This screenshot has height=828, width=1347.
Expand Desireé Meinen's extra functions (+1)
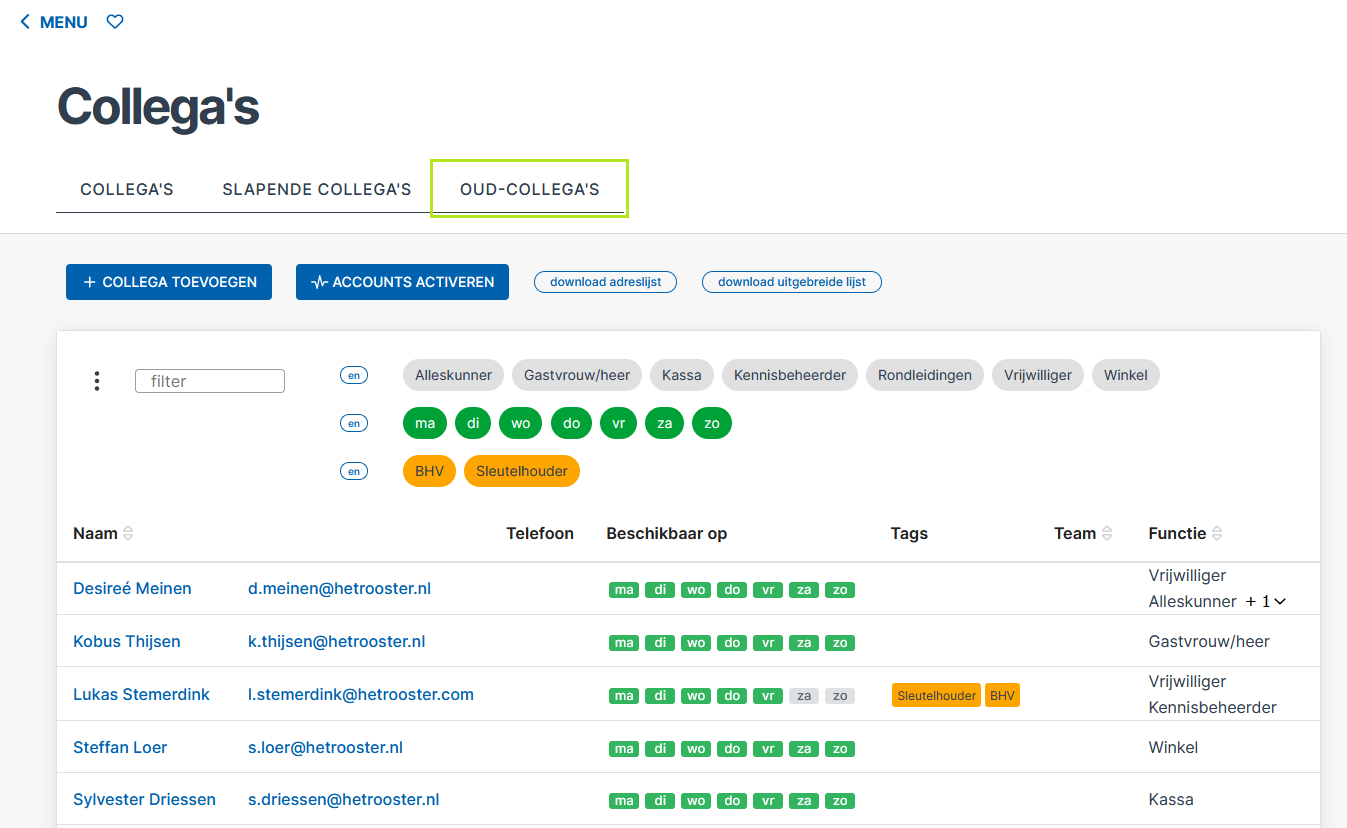pos(1266,601)
